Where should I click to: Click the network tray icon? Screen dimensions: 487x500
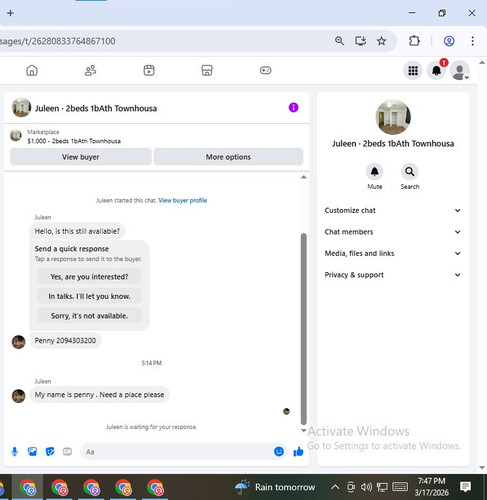point(382,487)
